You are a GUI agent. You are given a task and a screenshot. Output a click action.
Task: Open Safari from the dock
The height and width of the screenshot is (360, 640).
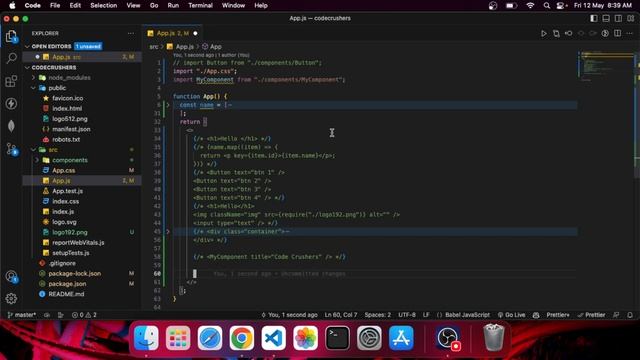coord(210,338)
